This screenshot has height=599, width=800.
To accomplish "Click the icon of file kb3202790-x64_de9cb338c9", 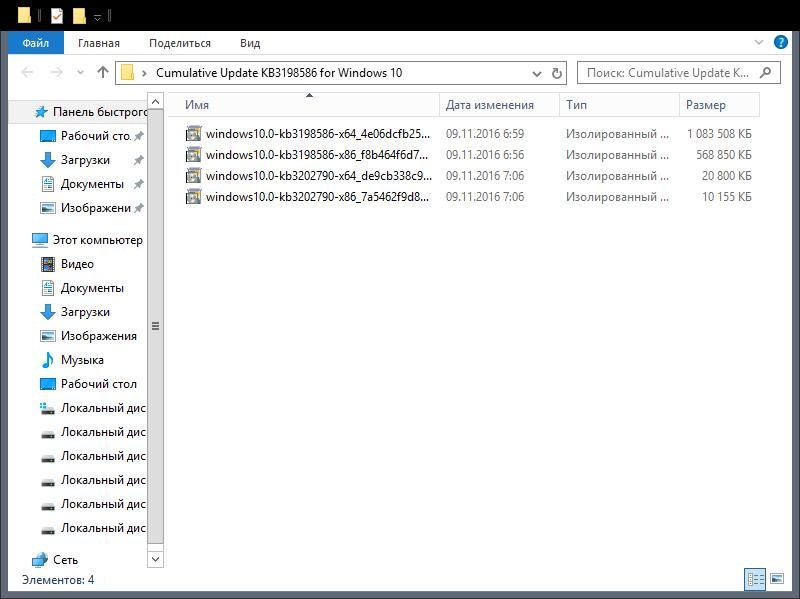I will [x=193, y=176].
